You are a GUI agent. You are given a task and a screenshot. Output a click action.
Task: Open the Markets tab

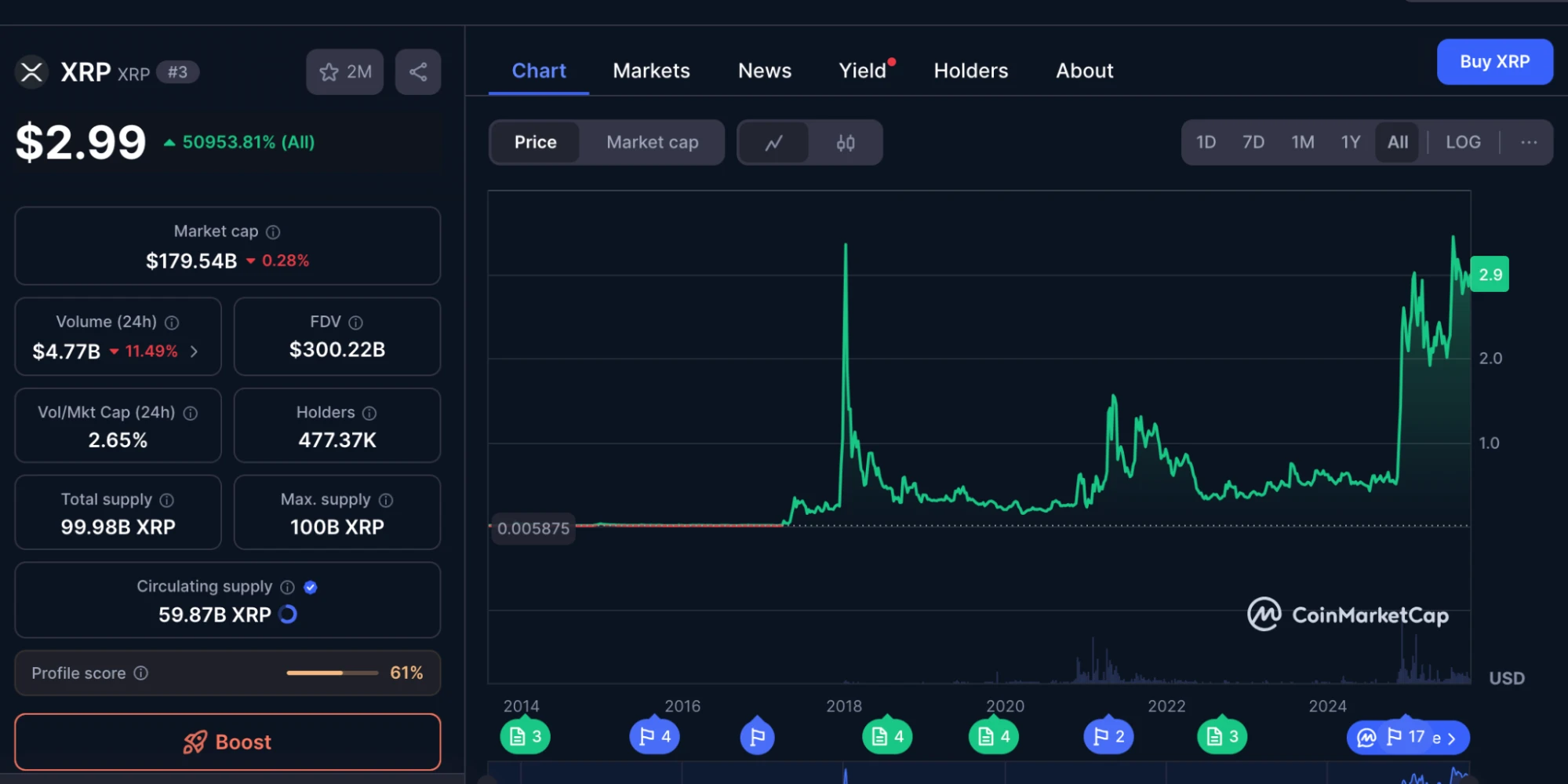pyautogui.click(x=651, y=71)
